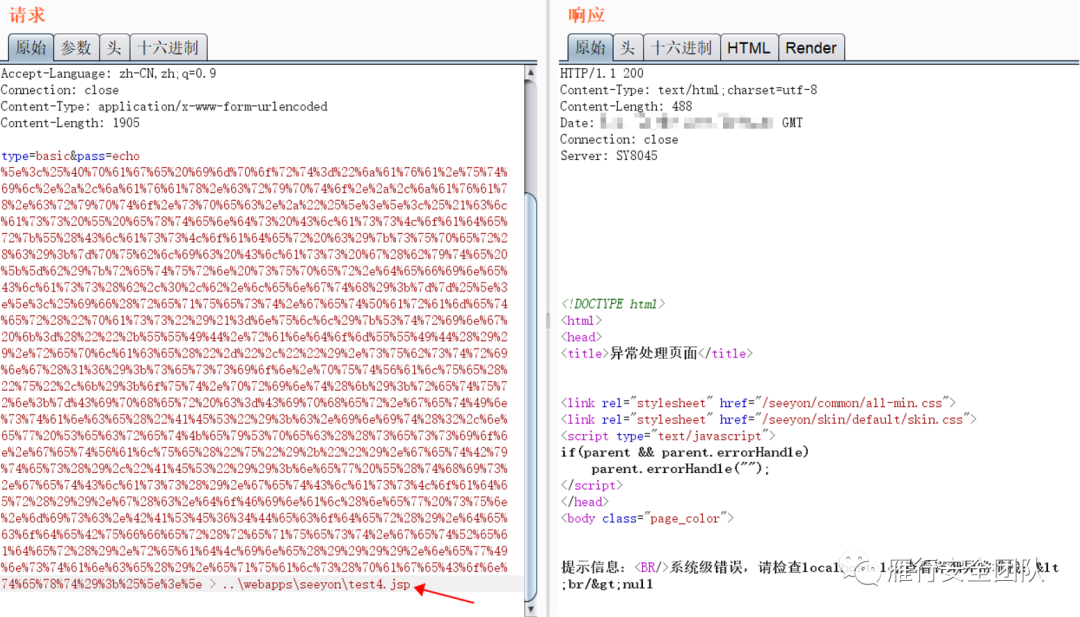Click the request scrollbar up arrow

coord(530,72)
